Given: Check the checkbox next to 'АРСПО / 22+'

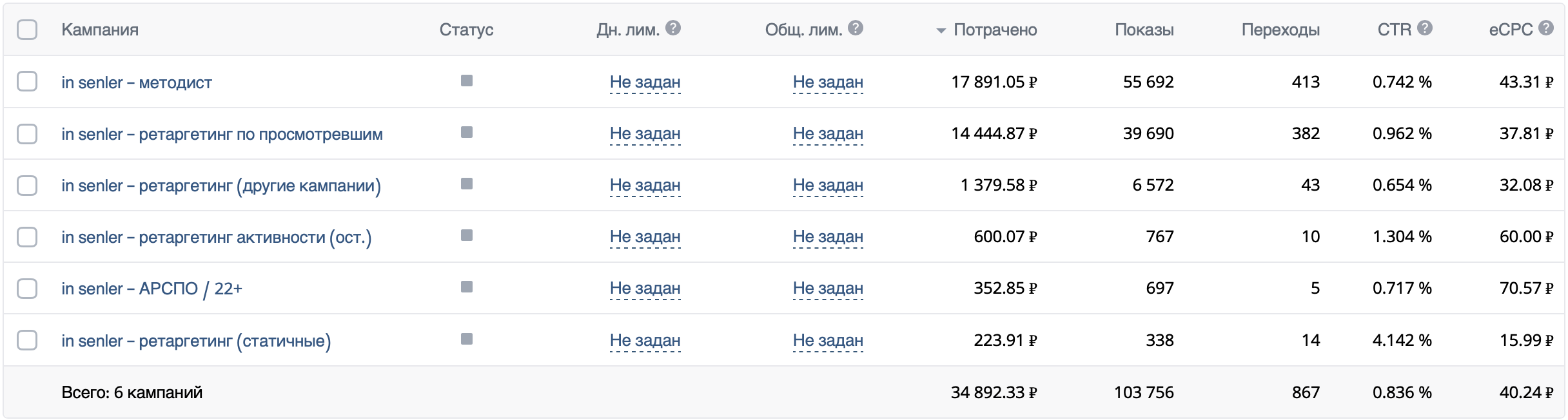Looking at the screenshot, I should [x=27, y=289].
